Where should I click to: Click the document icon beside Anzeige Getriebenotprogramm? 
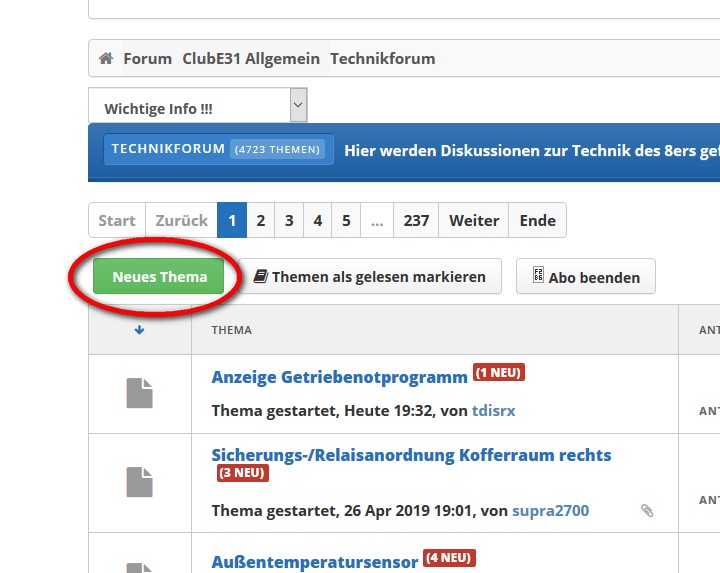click(x=140, y=393)
